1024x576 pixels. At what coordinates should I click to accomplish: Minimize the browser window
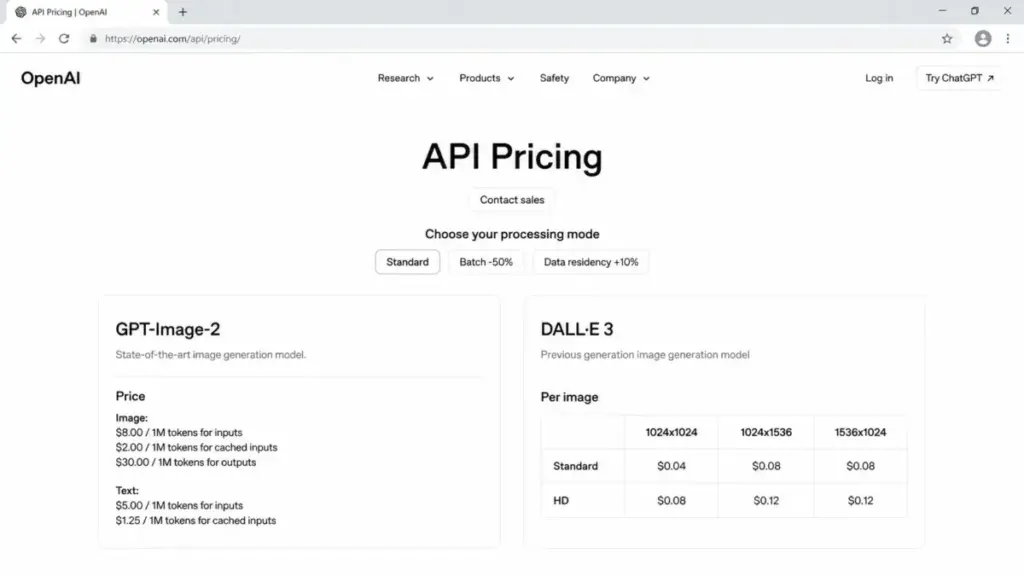(942, 11)
